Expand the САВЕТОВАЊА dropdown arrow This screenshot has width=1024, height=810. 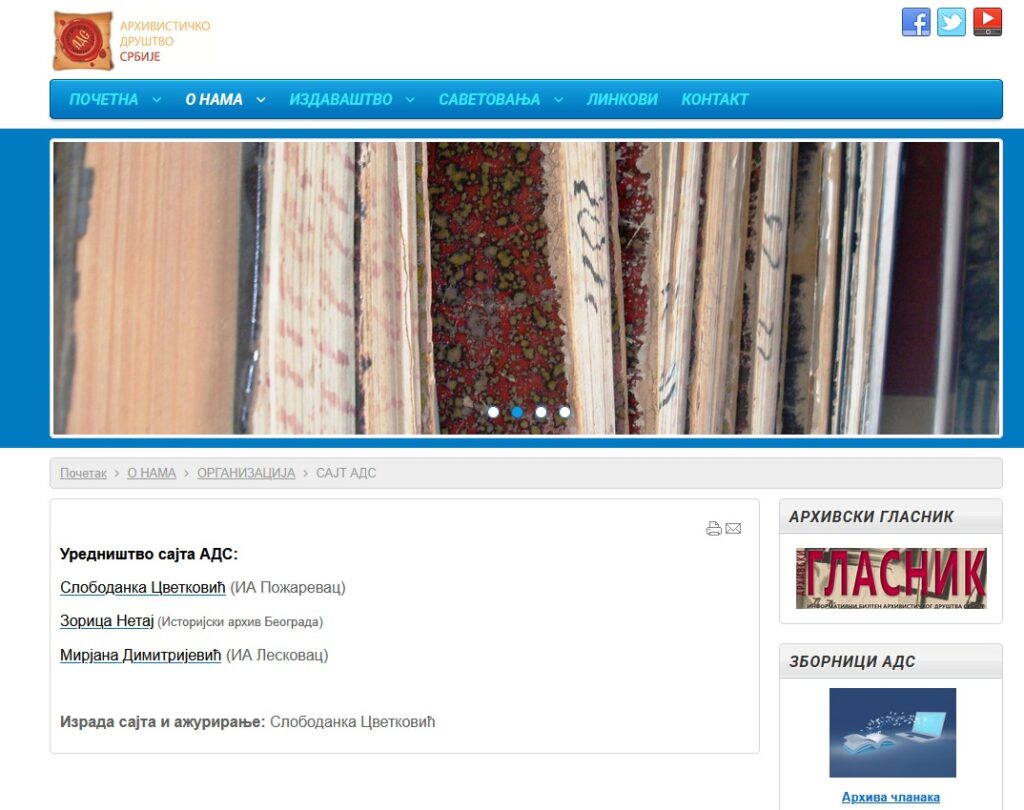click(x=559, y=100)
